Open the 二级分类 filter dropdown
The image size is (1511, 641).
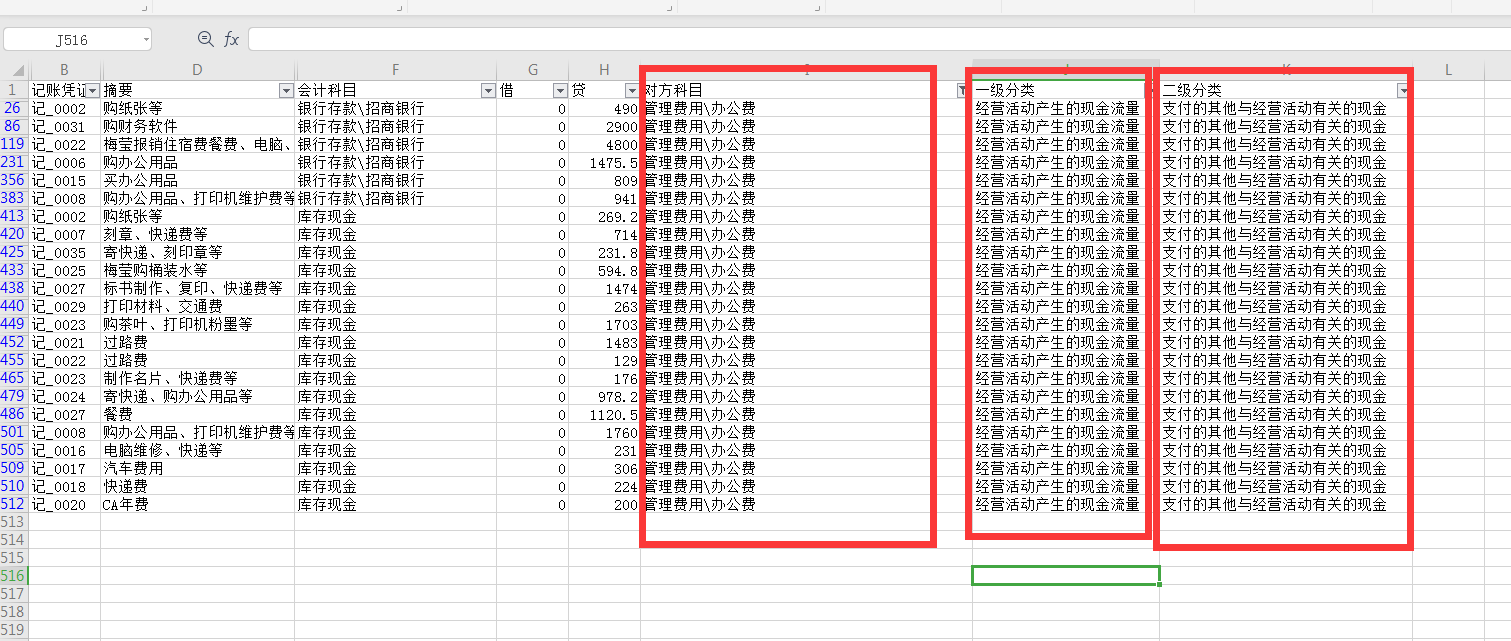click(1403, 91)
